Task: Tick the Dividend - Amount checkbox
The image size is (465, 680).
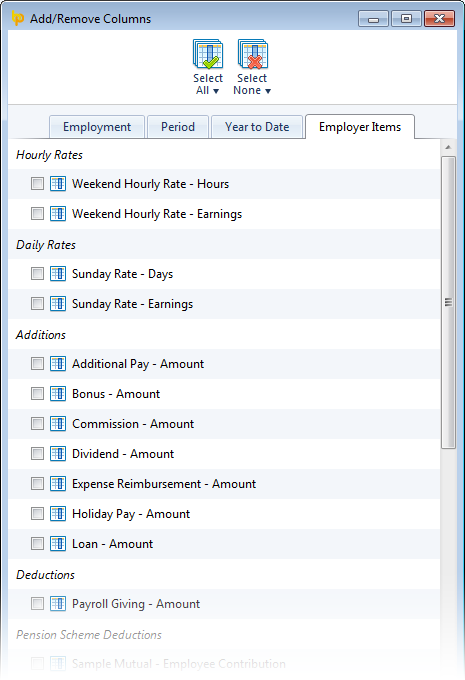Action: (37, 454)
